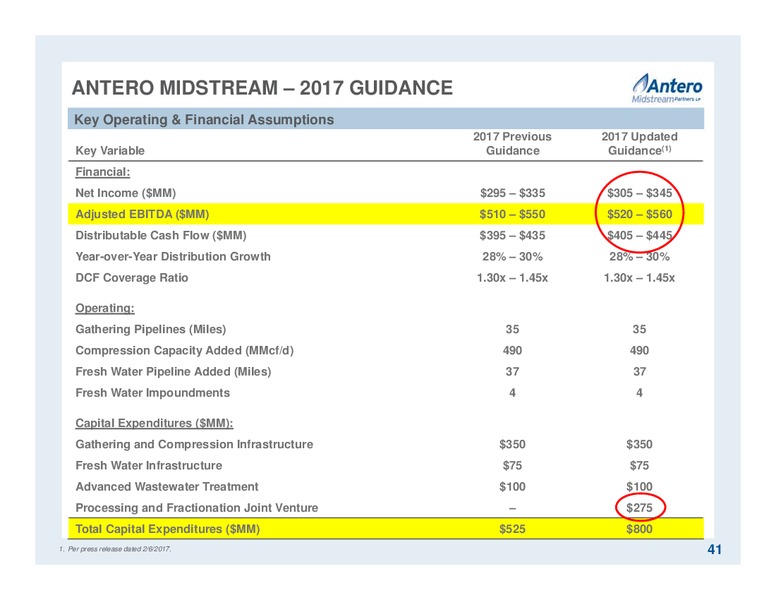Click the Antero Midstream logo
This screenshot has height=600, width=776.
click(x=667, y=88)
